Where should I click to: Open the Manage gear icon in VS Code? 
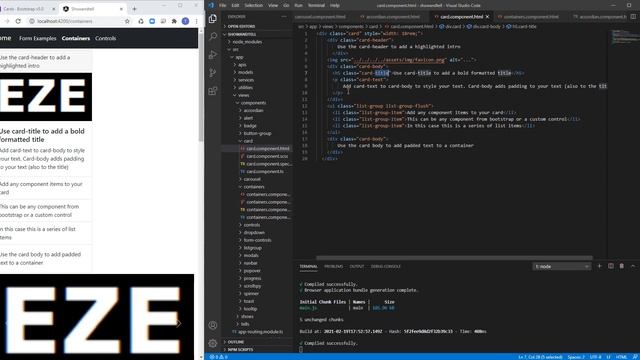click(213, 343)
